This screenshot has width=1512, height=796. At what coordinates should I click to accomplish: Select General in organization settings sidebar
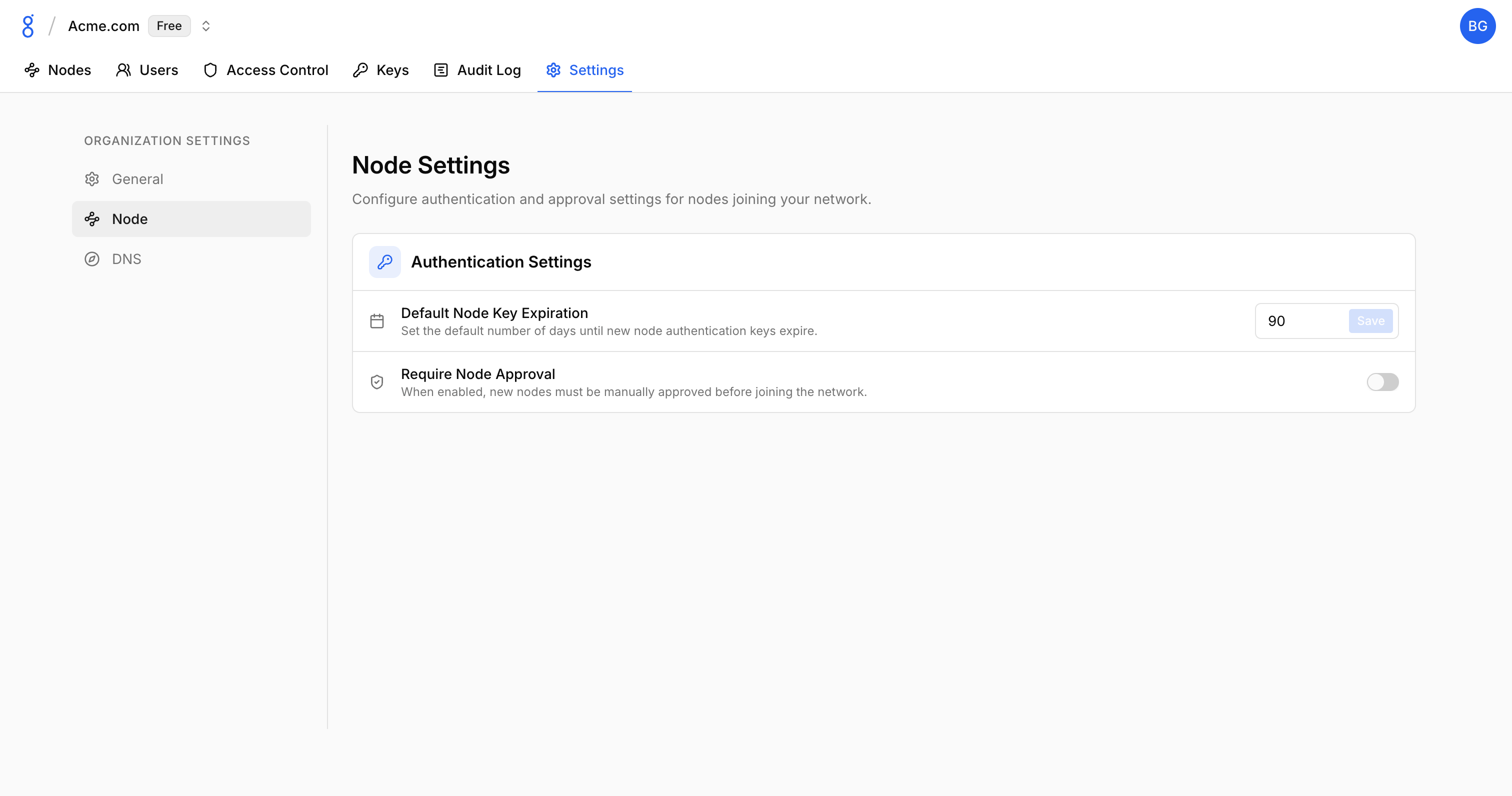137,179
